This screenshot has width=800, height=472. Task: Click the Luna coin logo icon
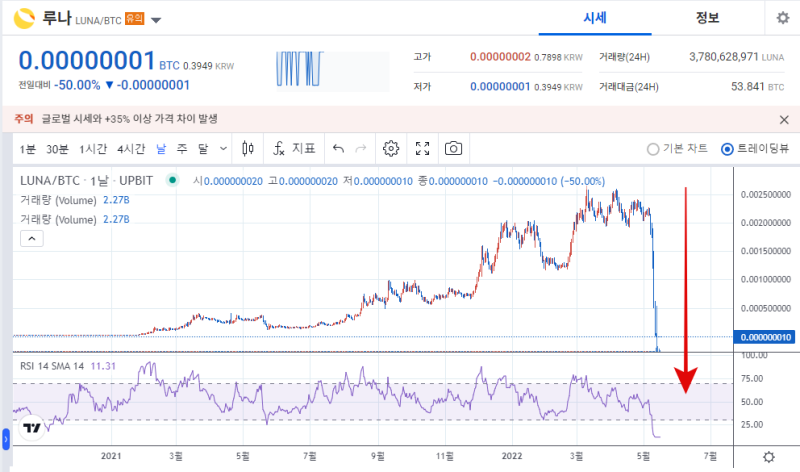pos(24,19)
